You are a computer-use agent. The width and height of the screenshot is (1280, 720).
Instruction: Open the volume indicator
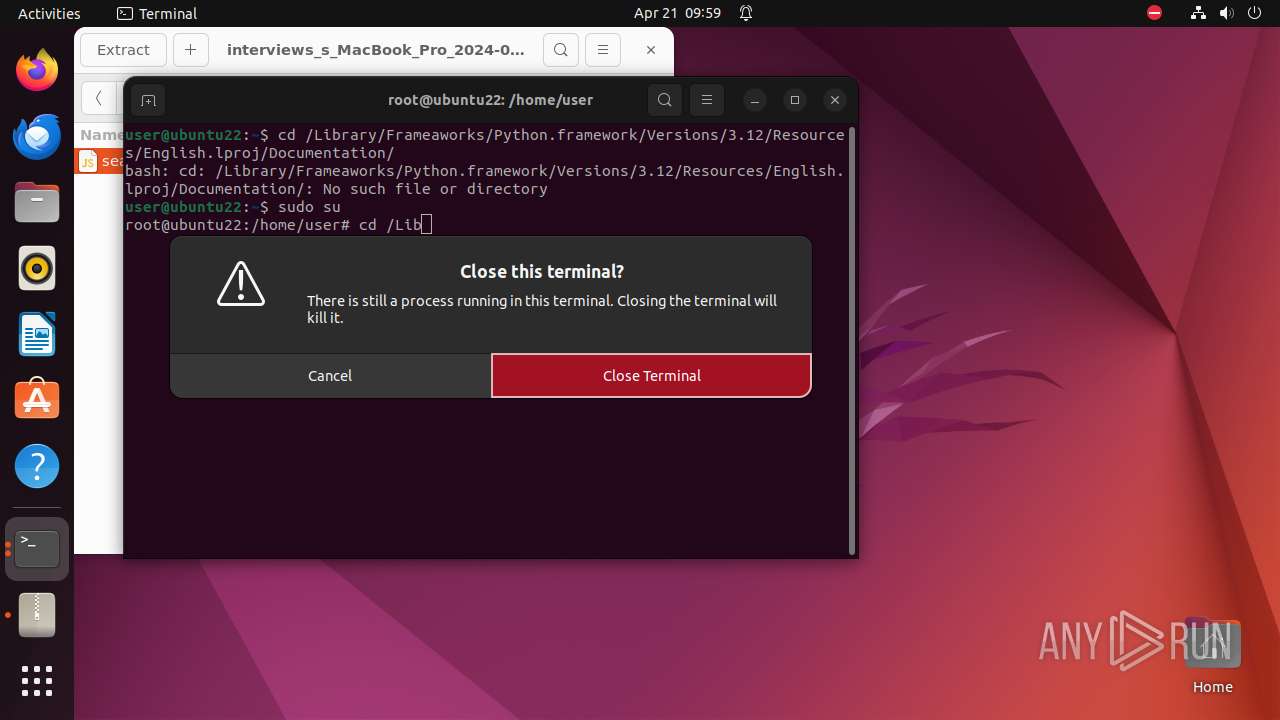point(1226,13)
